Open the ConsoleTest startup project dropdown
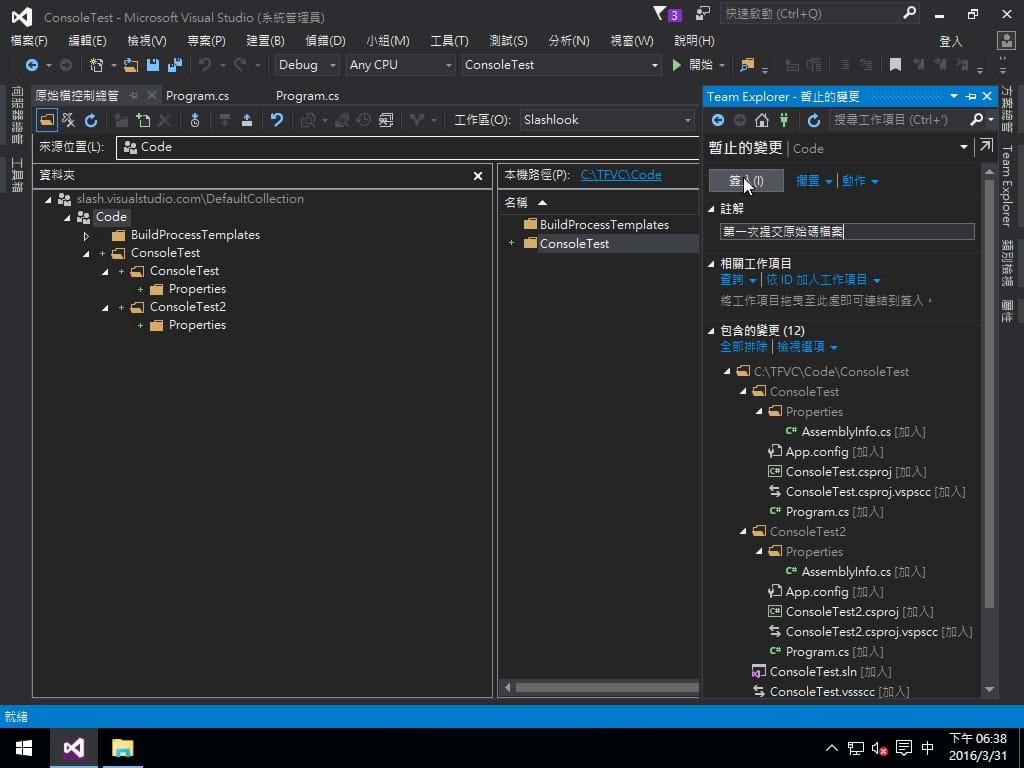The image size is (1024, 768). (654, 65)
